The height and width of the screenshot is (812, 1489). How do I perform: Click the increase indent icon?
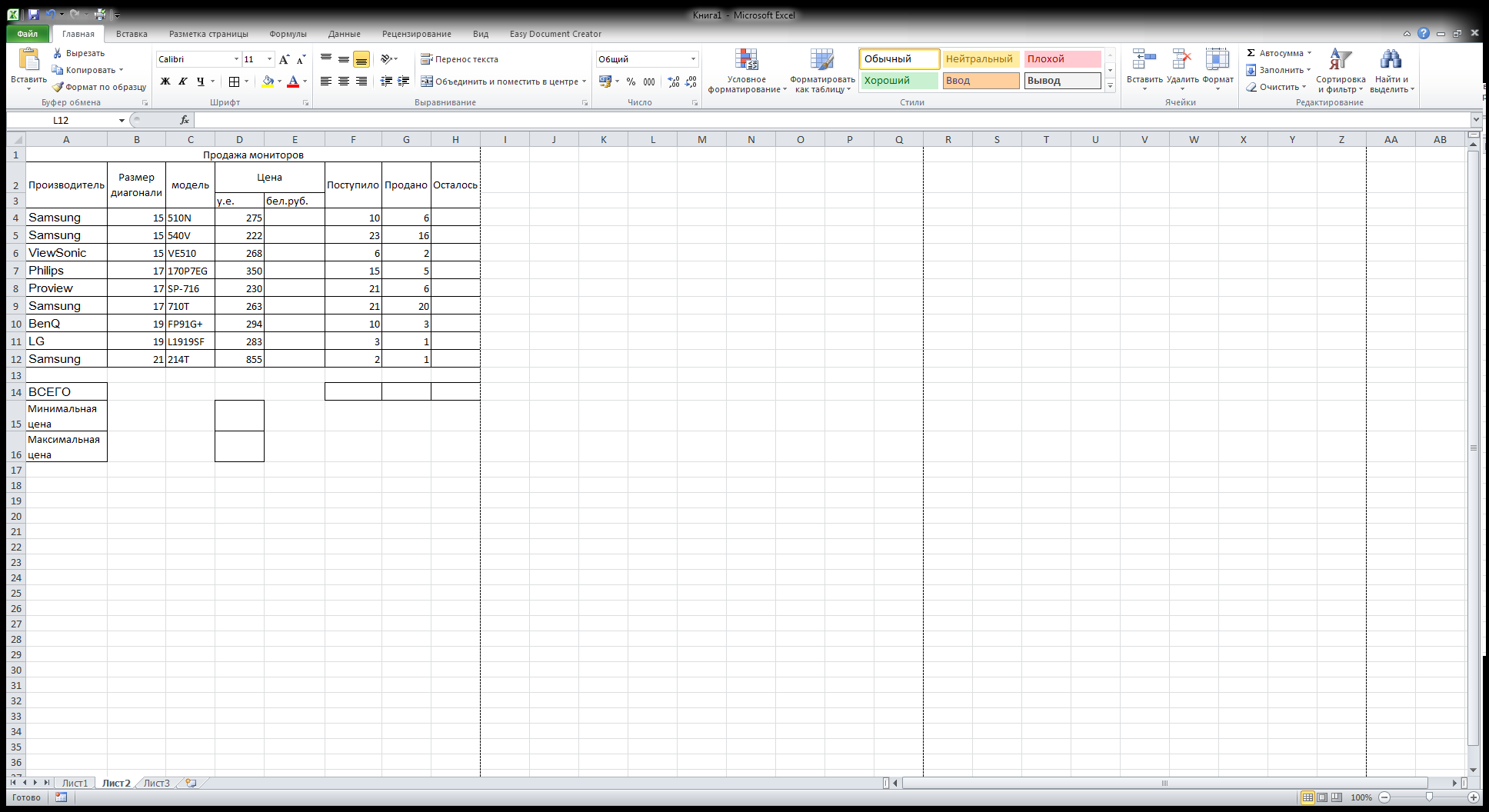tap(403, 82)
